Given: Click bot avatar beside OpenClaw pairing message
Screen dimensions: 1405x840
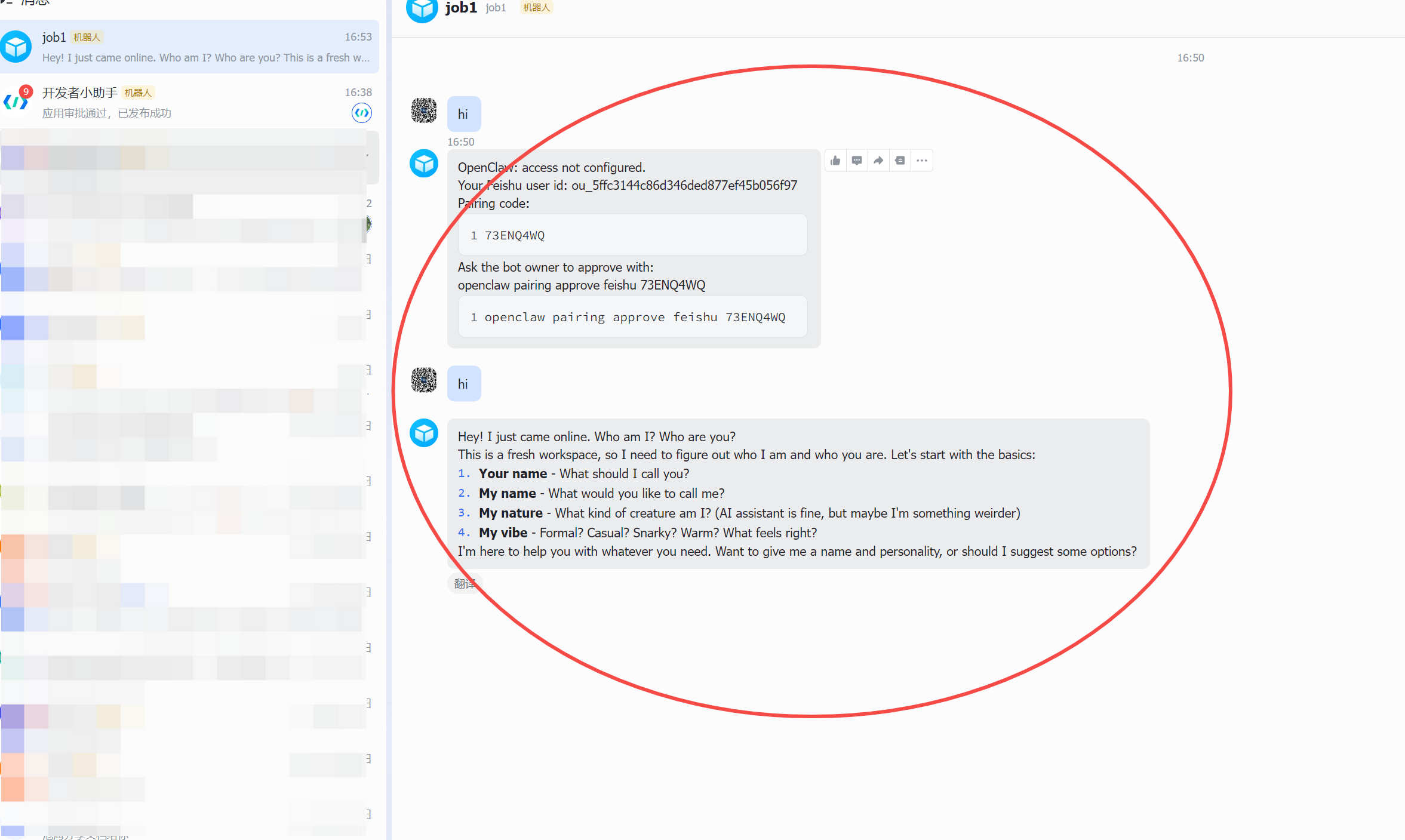Looking at the screenshot, I should pos(424,163).
